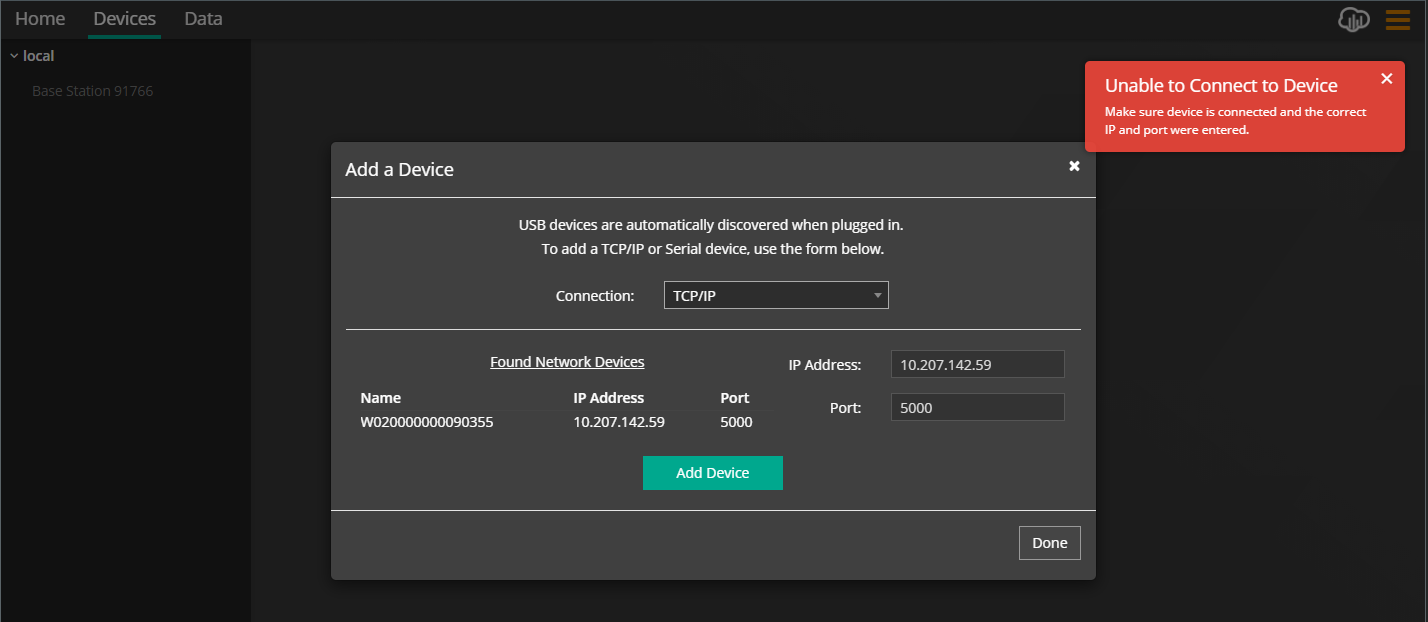This screenshot has height=622, width=1428.
Task: Open the Found Network Devices link
Action: (x=567, y=361)
